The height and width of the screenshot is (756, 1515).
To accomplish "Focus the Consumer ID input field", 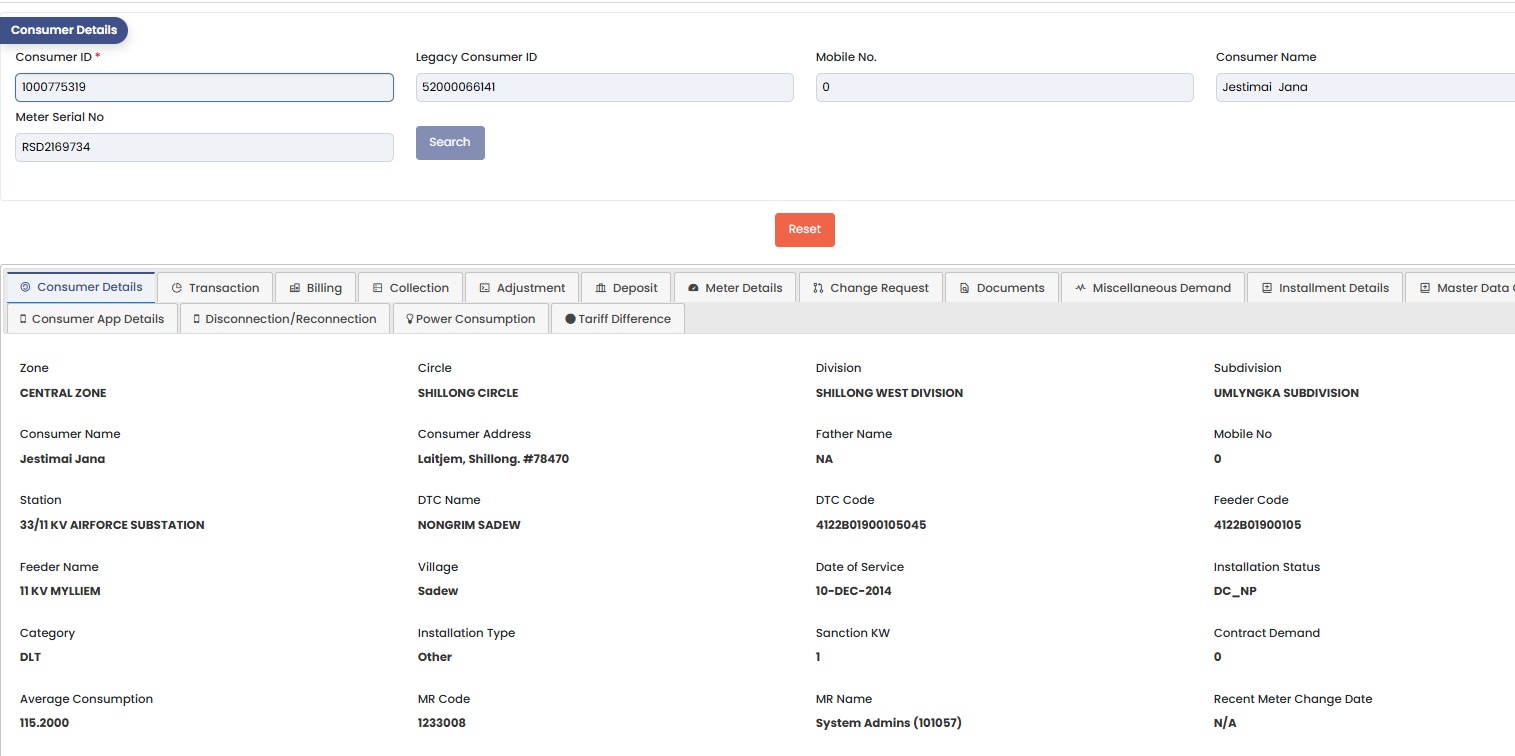I will click(205, 87).
